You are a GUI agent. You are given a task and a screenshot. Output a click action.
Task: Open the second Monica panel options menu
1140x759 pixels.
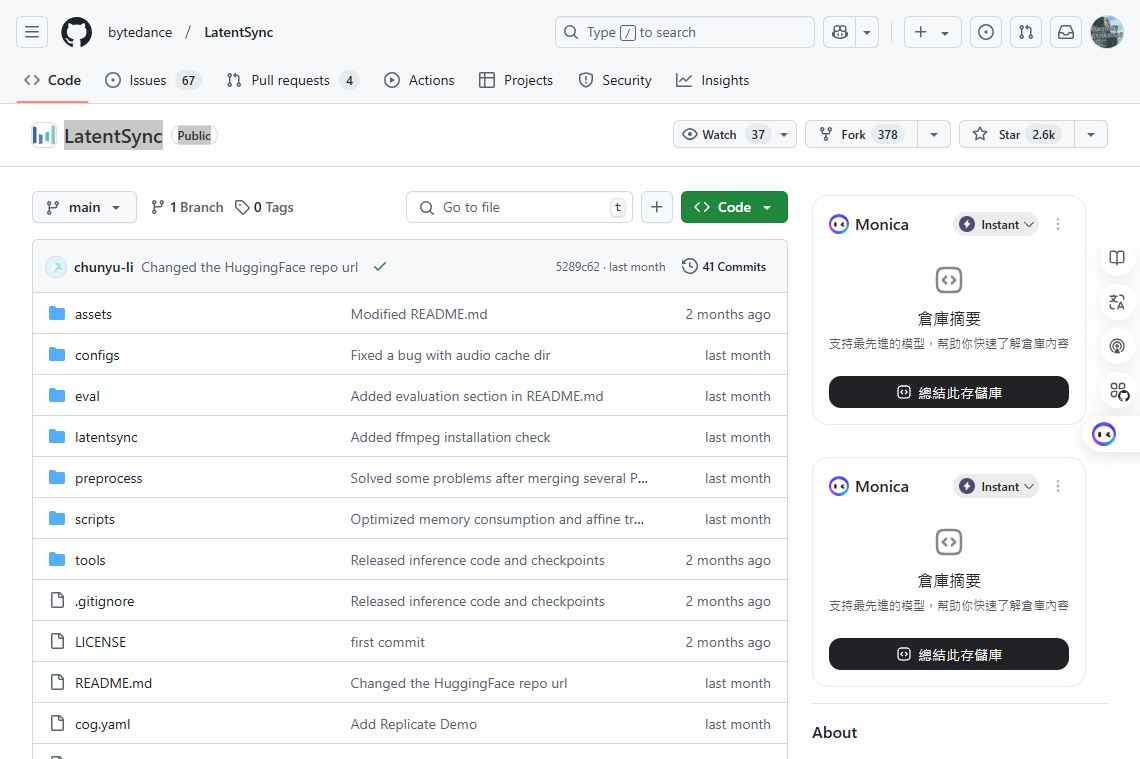coord(1058,486)
